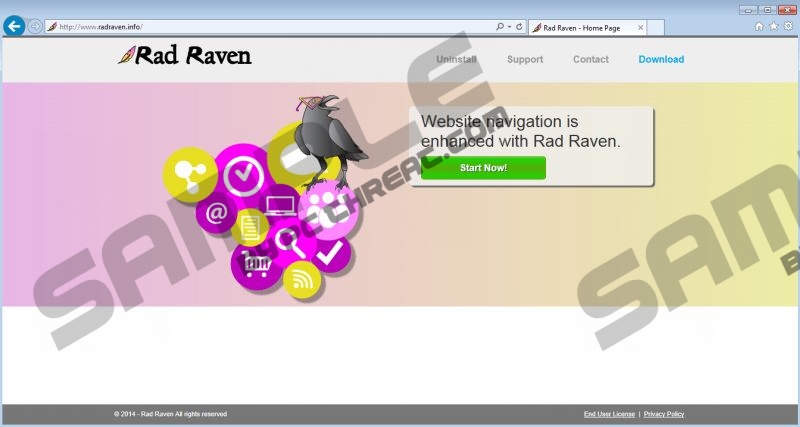Click the Download navigation link
The image size is (800, 427).
tap(661, 59)
